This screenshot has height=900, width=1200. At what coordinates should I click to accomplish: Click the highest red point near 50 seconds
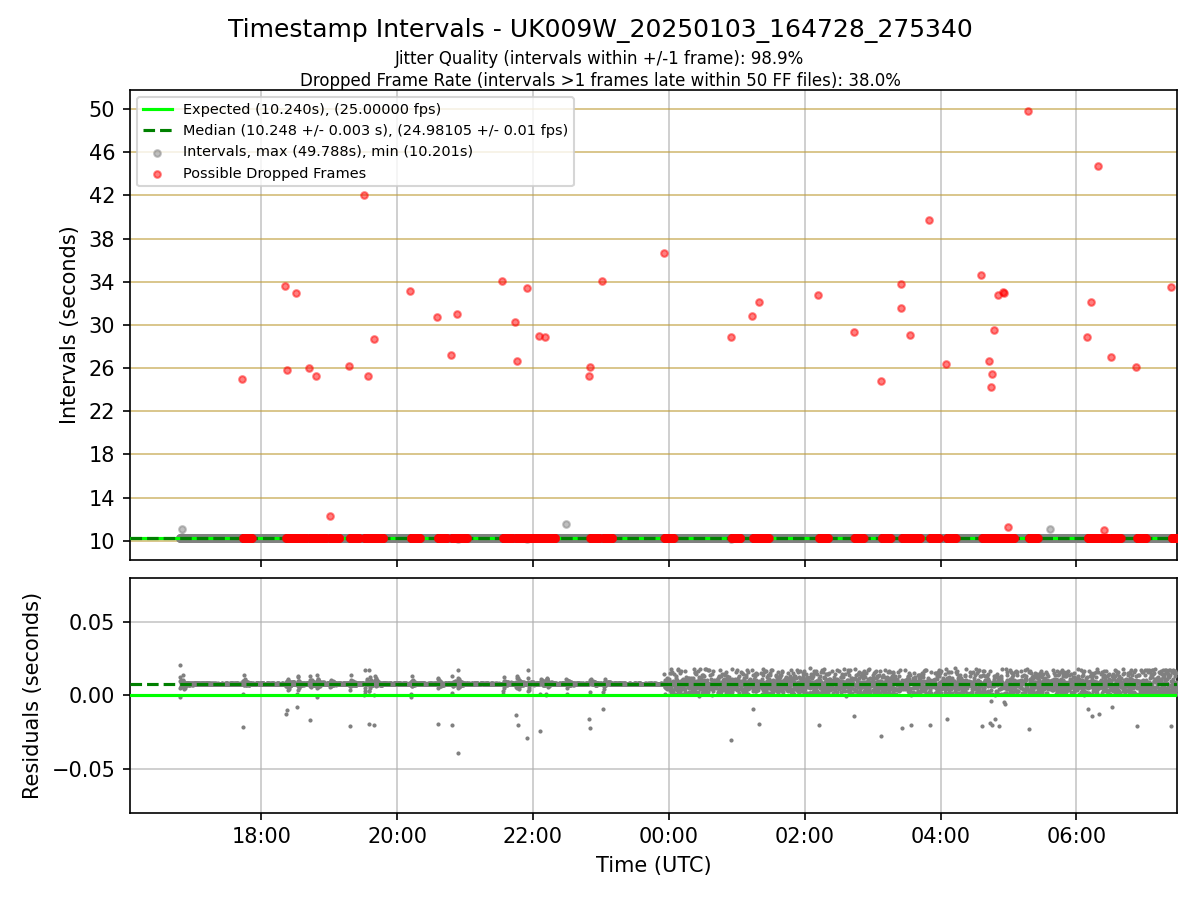[1028, 111]
